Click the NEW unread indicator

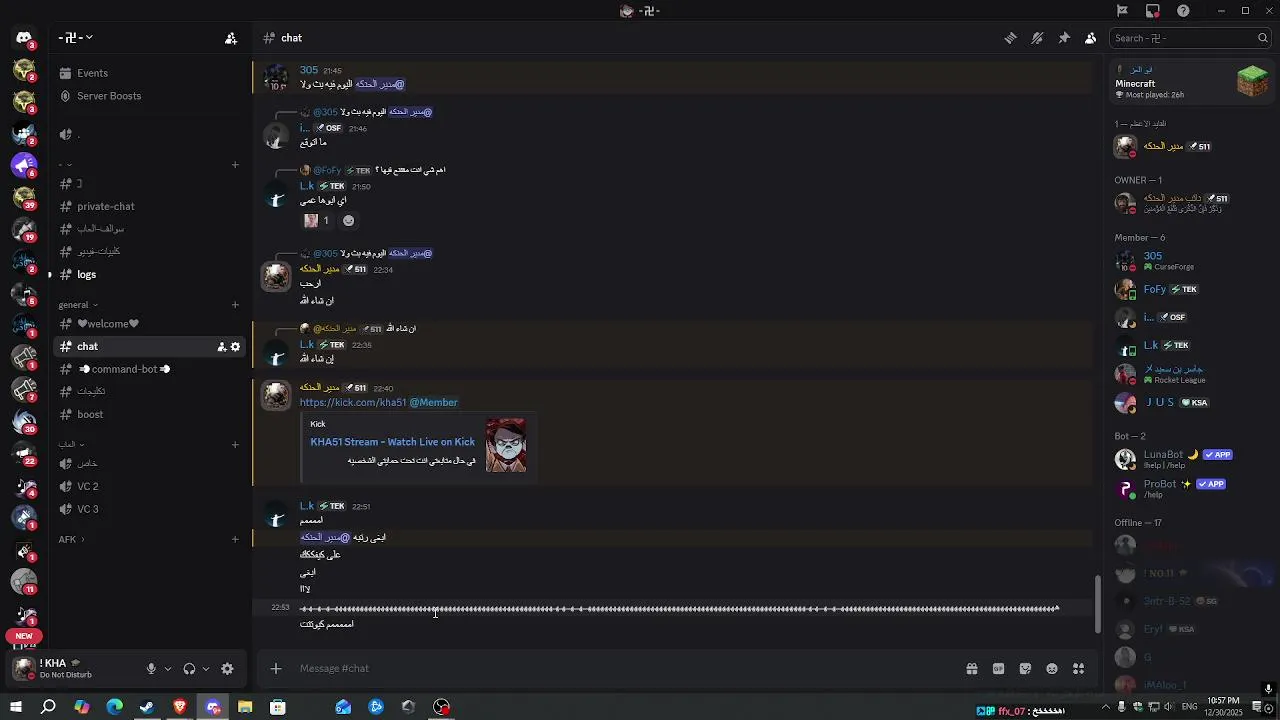pos(24,636)
